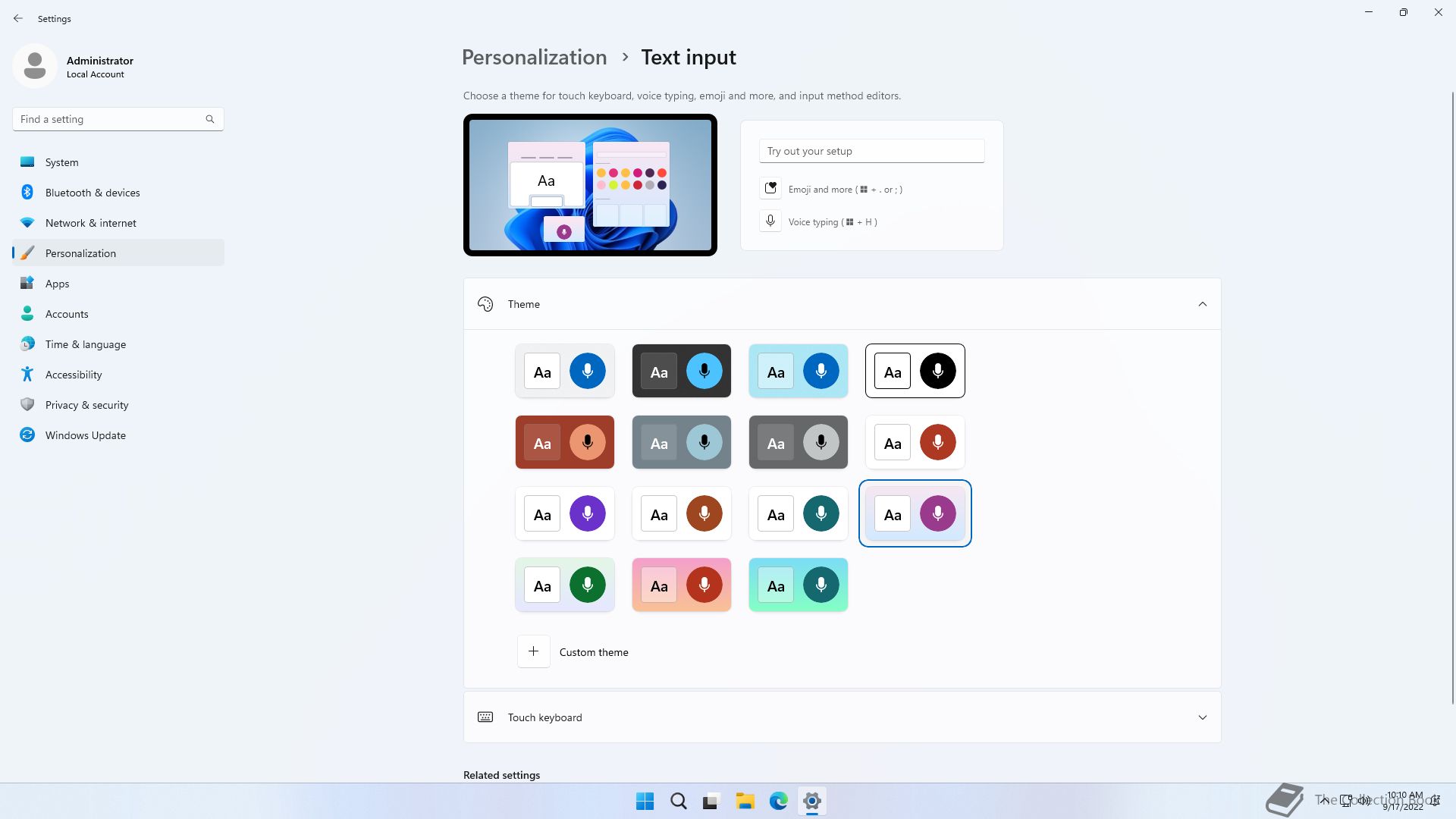Image resolution: width=1456 pixels, height=819 pixels.
Task: Click the Personalization breadcrumb link
Action: point(534,58)
